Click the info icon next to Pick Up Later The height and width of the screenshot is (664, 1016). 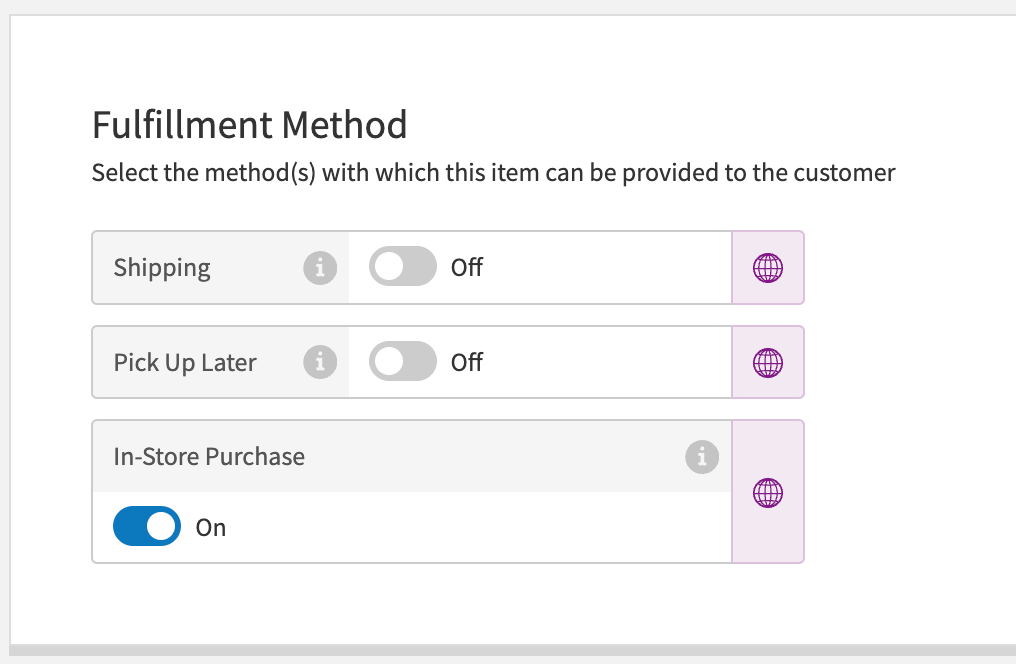pyautogui.click(x=320, y=362)
